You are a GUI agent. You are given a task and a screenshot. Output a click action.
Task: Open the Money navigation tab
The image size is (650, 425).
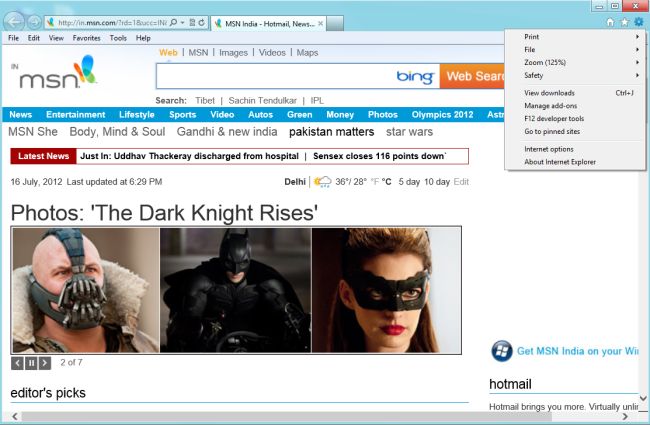pyautogui.click(x=340, y=114)
